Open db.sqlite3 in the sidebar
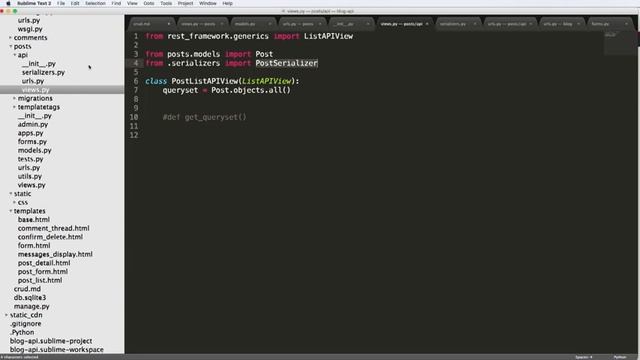Image resolution: width=640 pixels, height=360 pixels. 30,298
